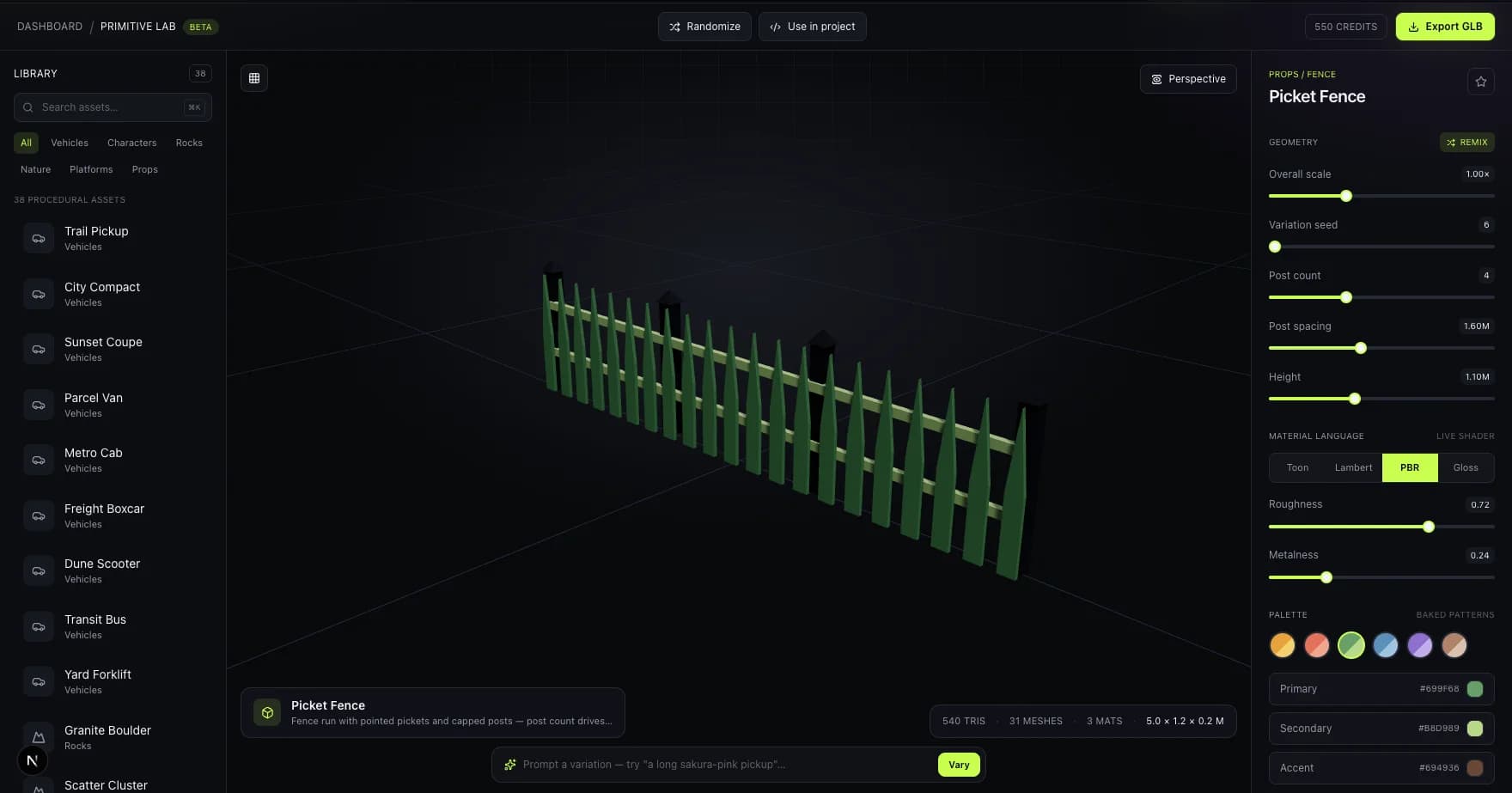
Task: Go to Dashboard breadcrumb
Action: [x=50, y=27]
